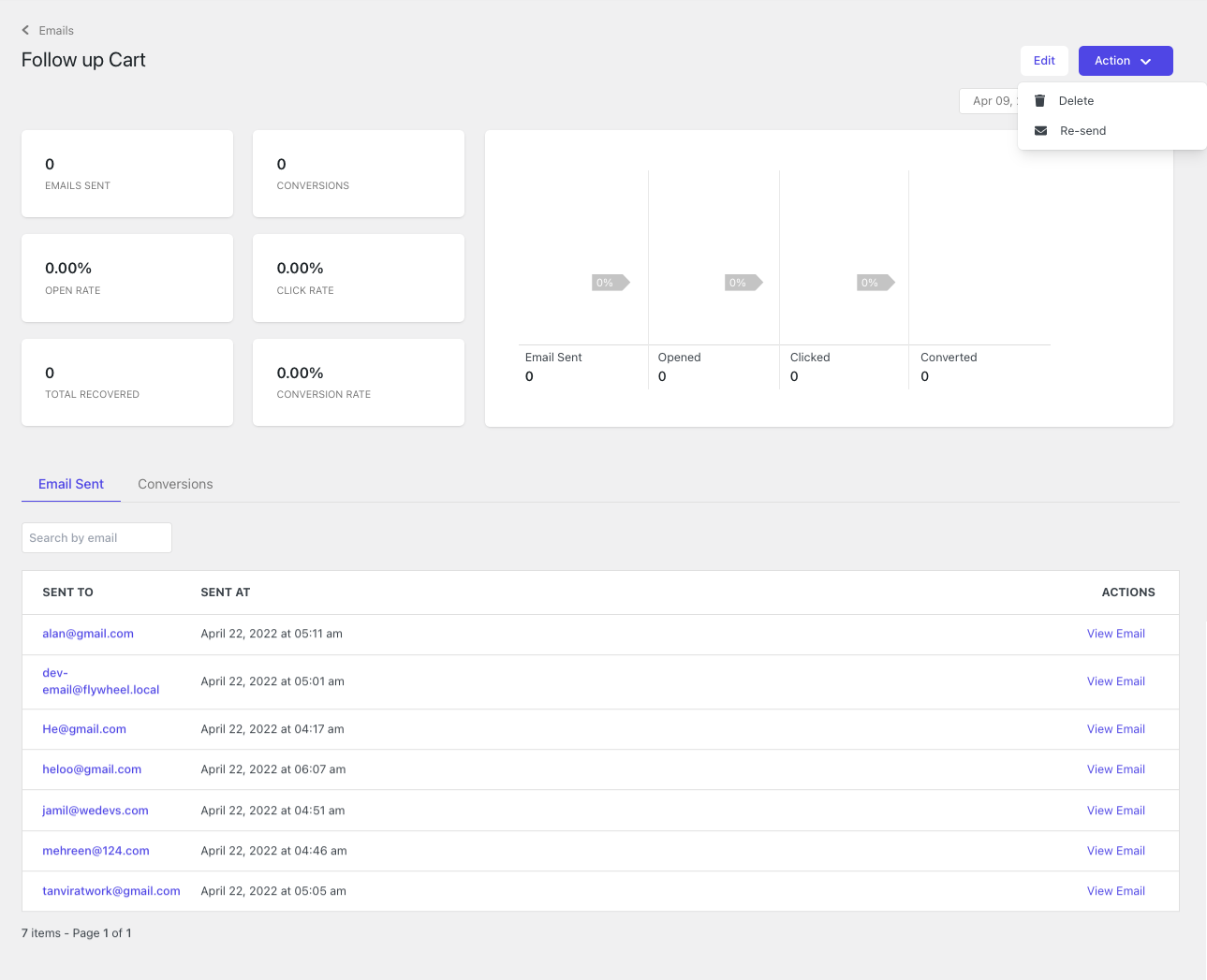1207x980 pixels.
Task: Click the jamil@wedevs.com email address
Action: pyautogui.click(x=95, y=810)
